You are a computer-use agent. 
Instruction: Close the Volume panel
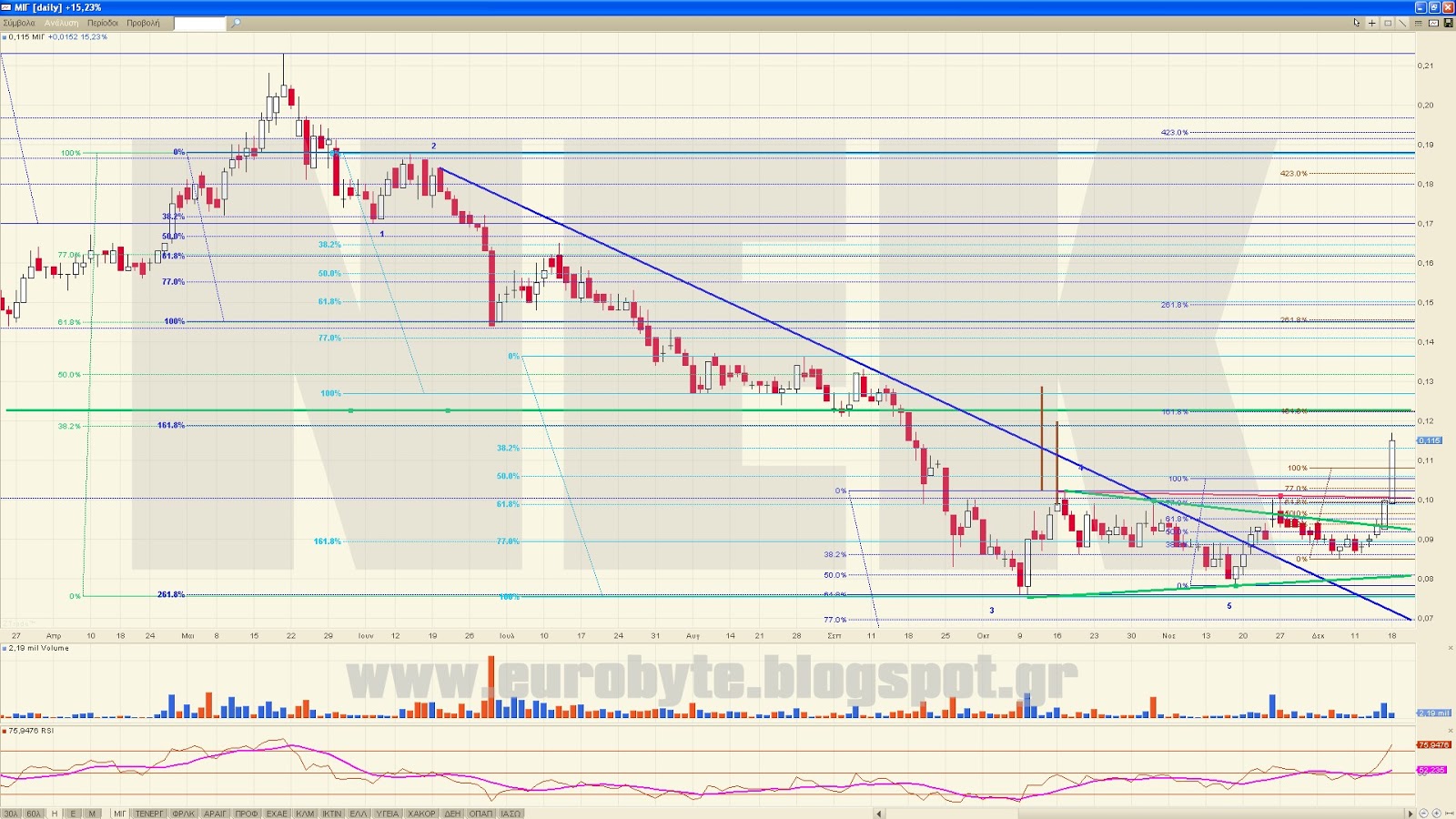(1451, 648)
